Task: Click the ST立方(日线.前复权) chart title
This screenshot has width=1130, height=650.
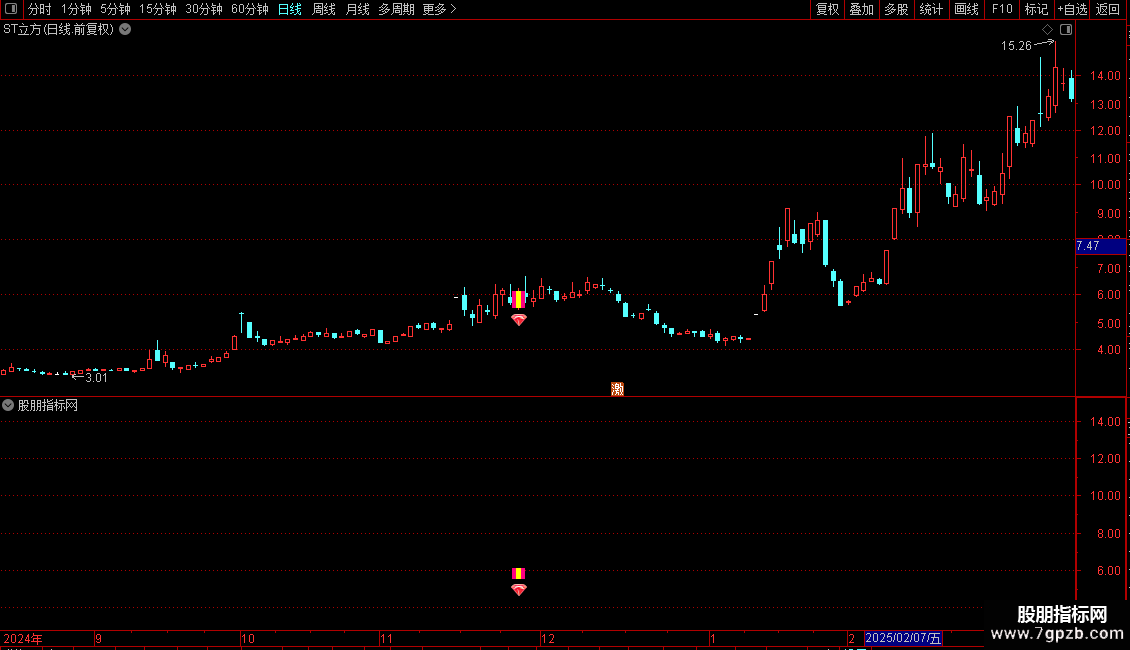Action: point(58,30)
